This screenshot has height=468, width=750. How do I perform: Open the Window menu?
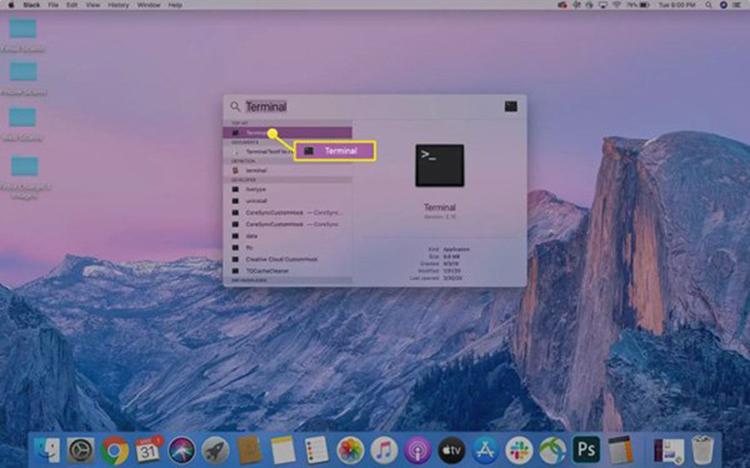tap(148, 5)
